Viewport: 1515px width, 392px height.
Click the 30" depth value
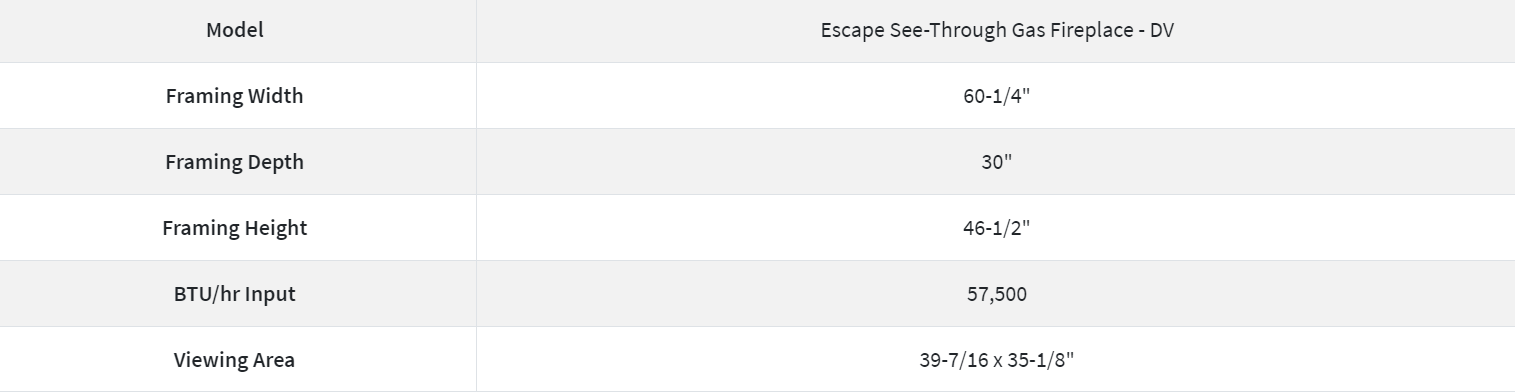pyautogui.click(x=996, y=162)
